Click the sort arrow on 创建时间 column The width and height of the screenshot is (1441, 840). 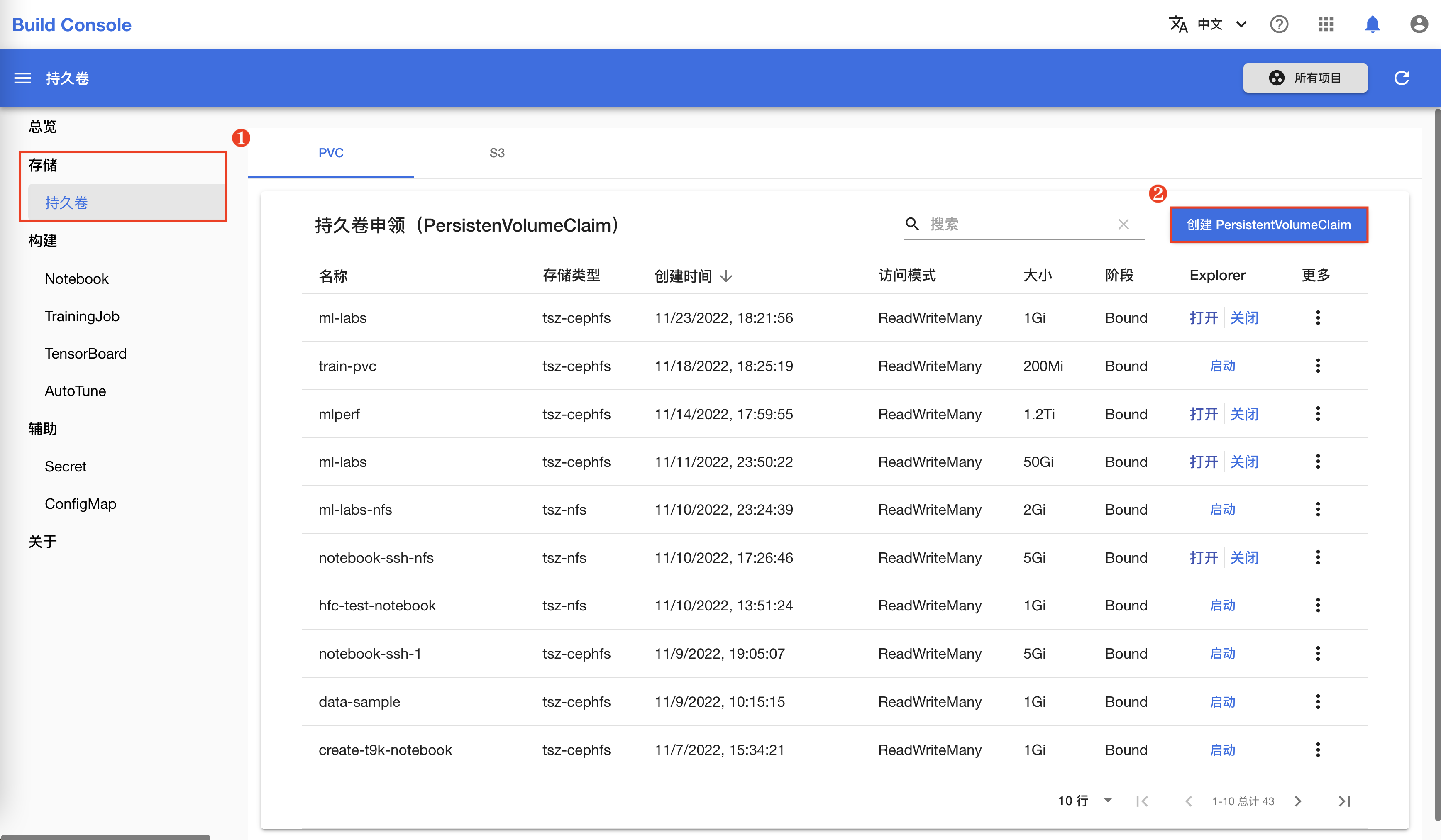[727, 276]
